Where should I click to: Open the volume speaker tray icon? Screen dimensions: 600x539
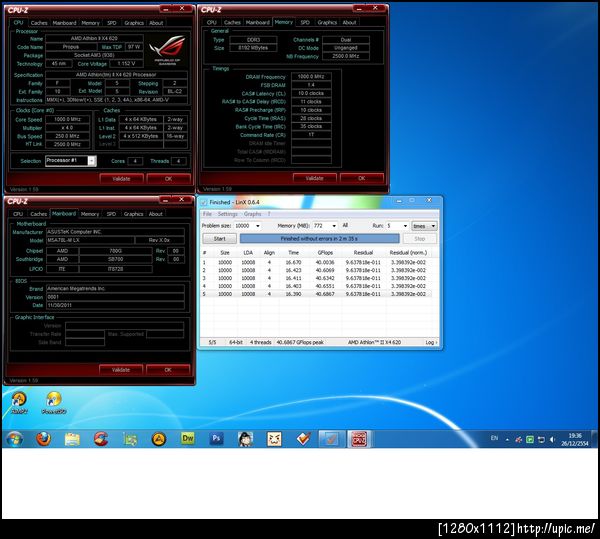[x=552, y=440]
